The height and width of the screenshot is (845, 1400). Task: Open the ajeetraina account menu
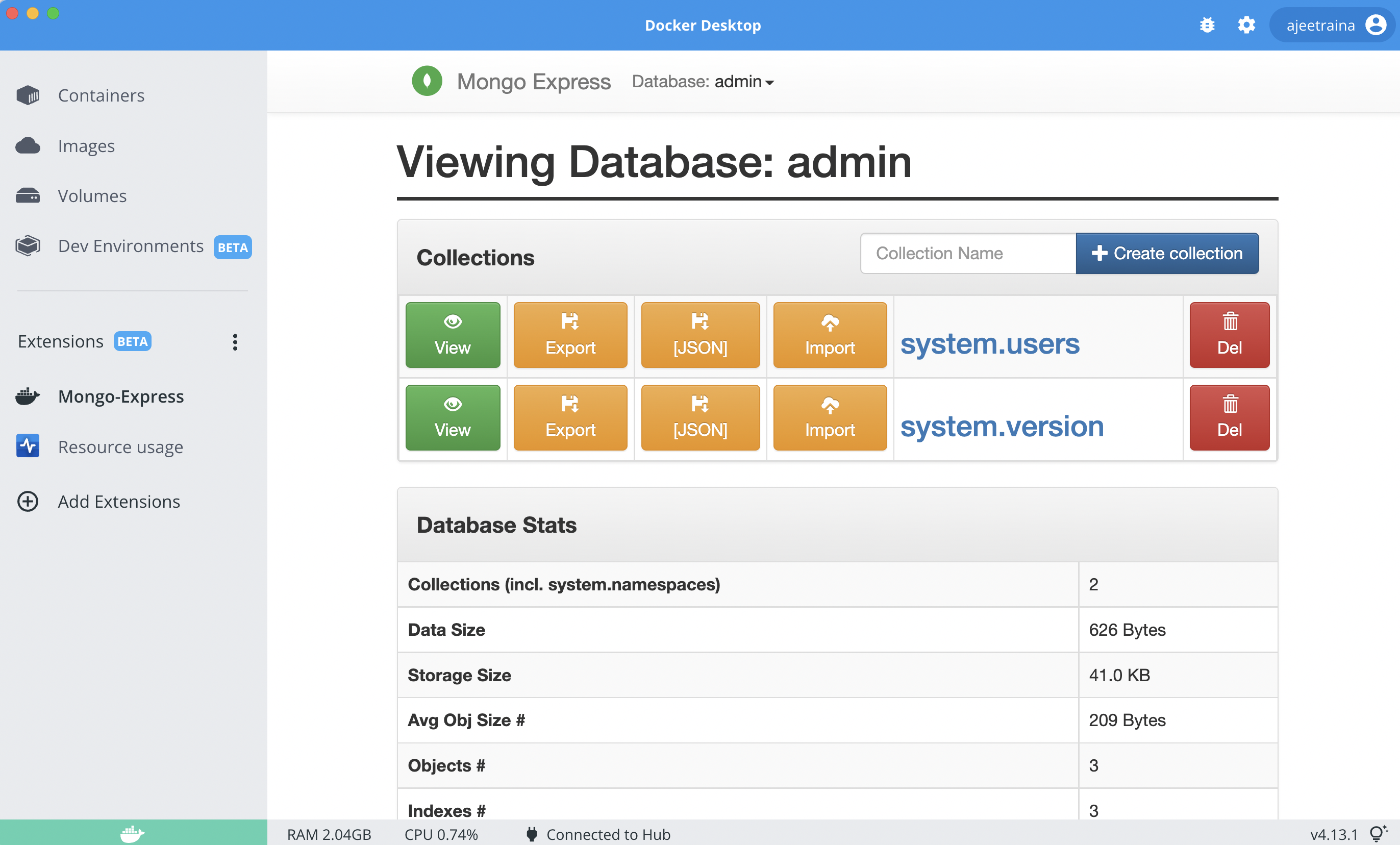1332,25
